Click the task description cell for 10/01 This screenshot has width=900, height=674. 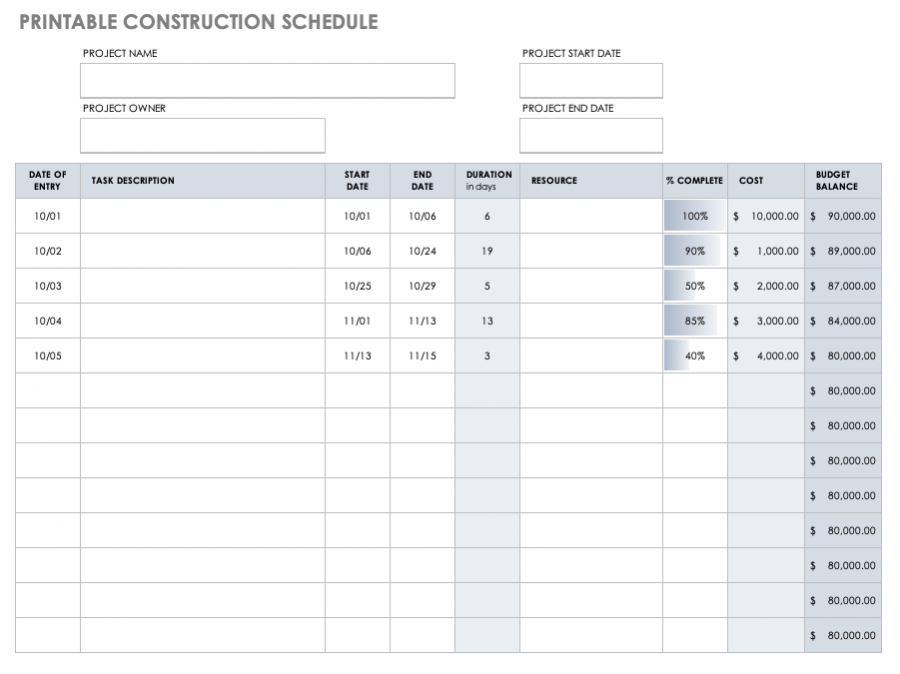point(202,216)
